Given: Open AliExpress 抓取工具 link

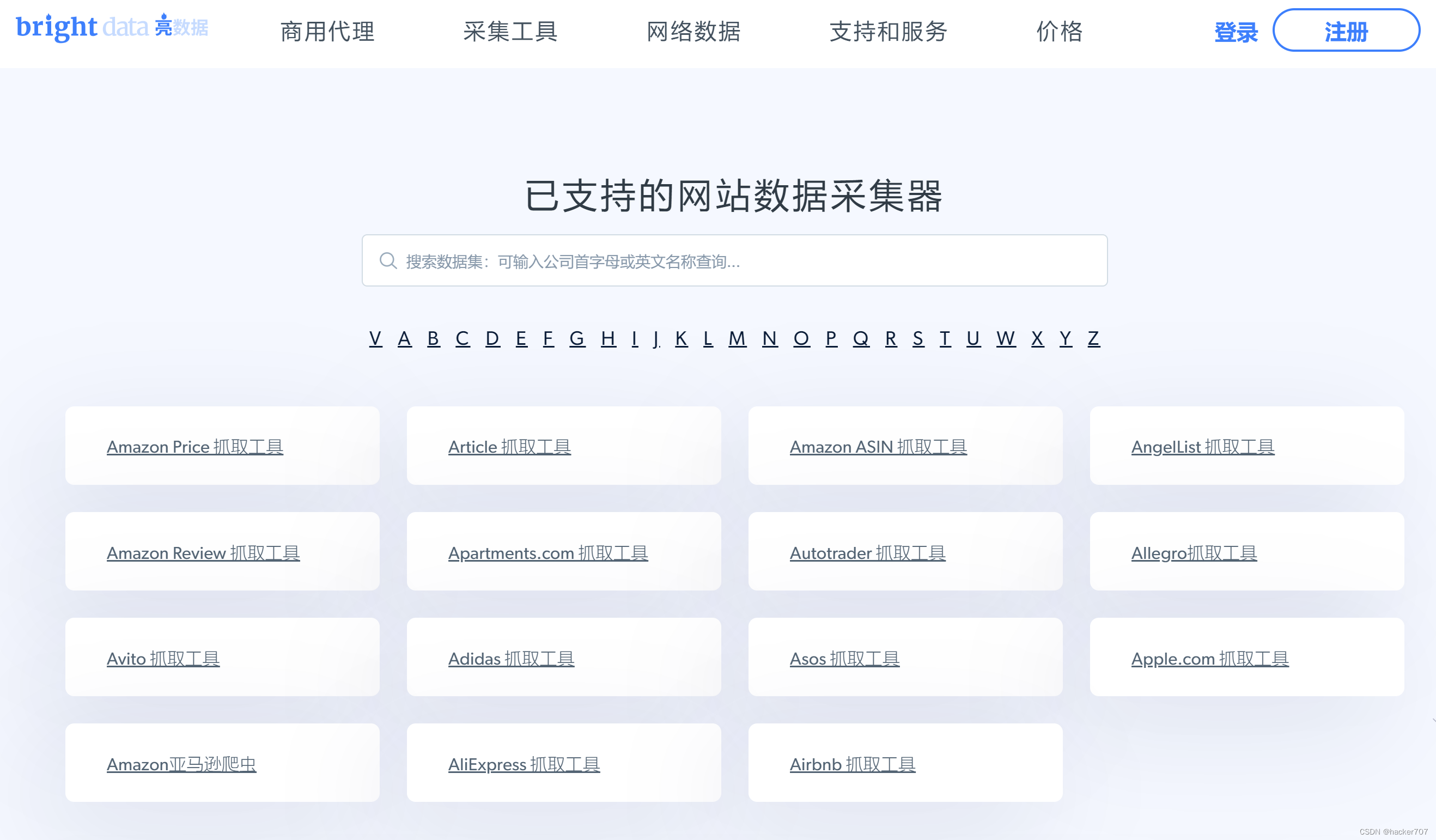Looking at the screenshot, I should tap(524, 764).
